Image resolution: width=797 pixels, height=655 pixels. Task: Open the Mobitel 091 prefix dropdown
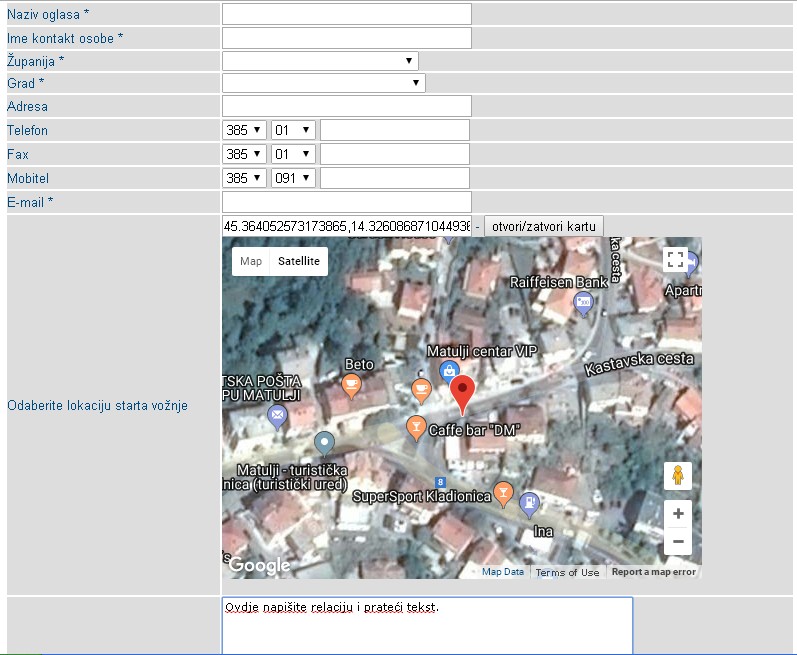[293, 179]
